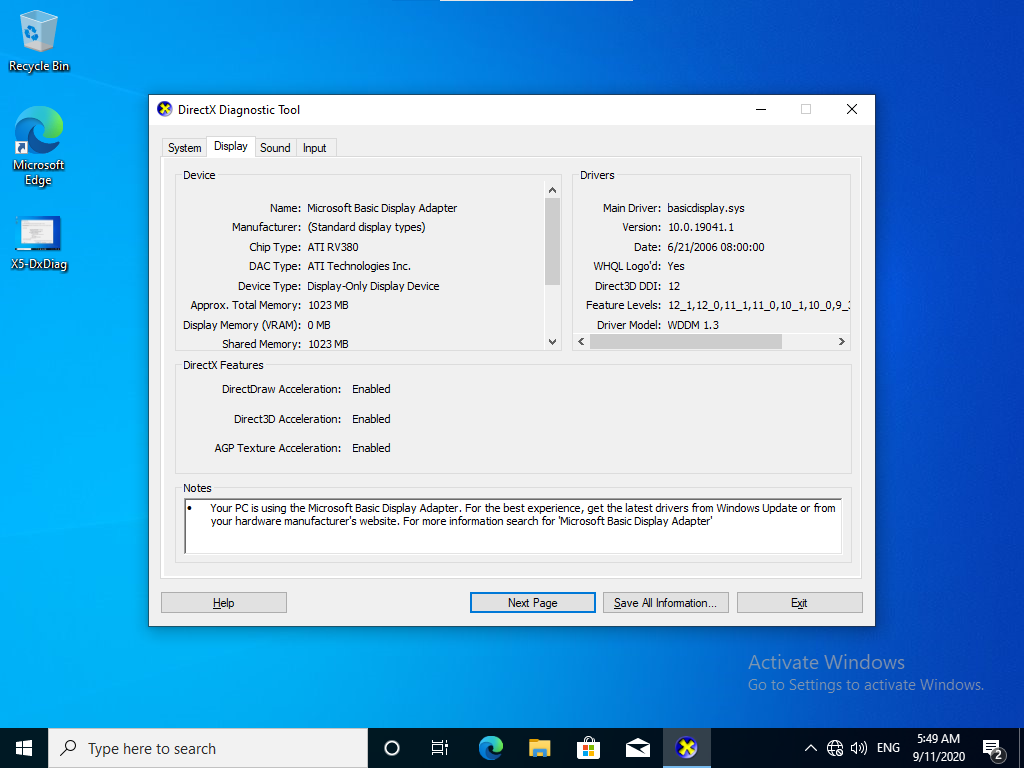
Task: Click the Device list scroll-up arrow
Action: 552,189
